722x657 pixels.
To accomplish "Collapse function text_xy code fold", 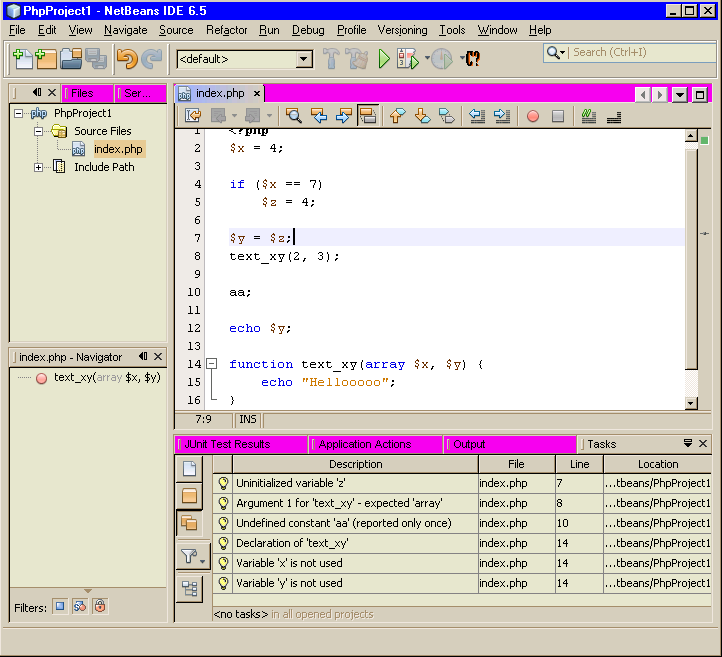I will (x=211, y=364).
